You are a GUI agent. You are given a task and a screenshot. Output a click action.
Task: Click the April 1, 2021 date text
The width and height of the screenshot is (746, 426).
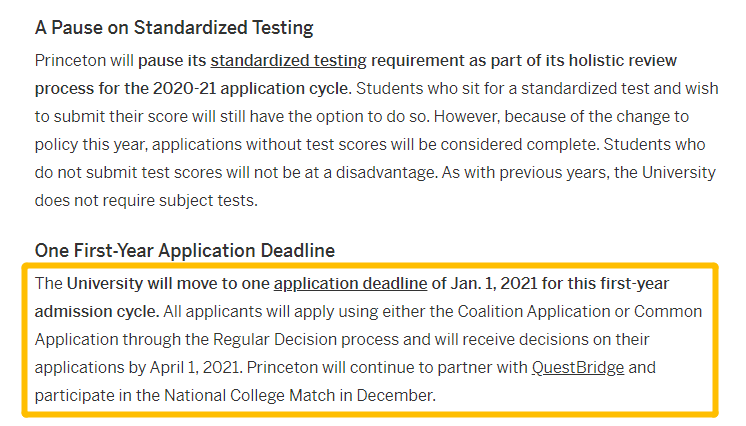click(x=196, y=367)
